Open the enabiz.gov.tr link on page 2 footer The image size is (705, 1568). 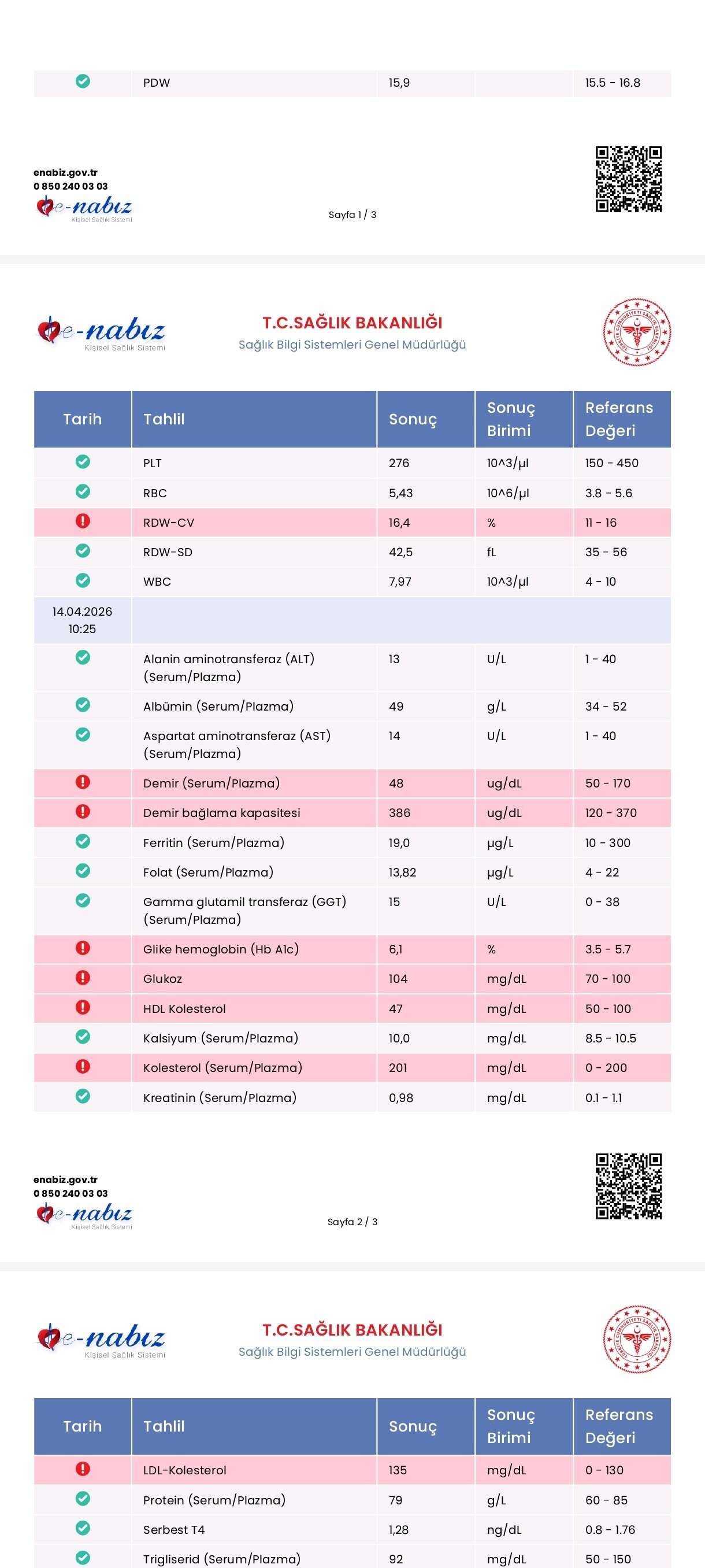click(x=66, y=1179)
